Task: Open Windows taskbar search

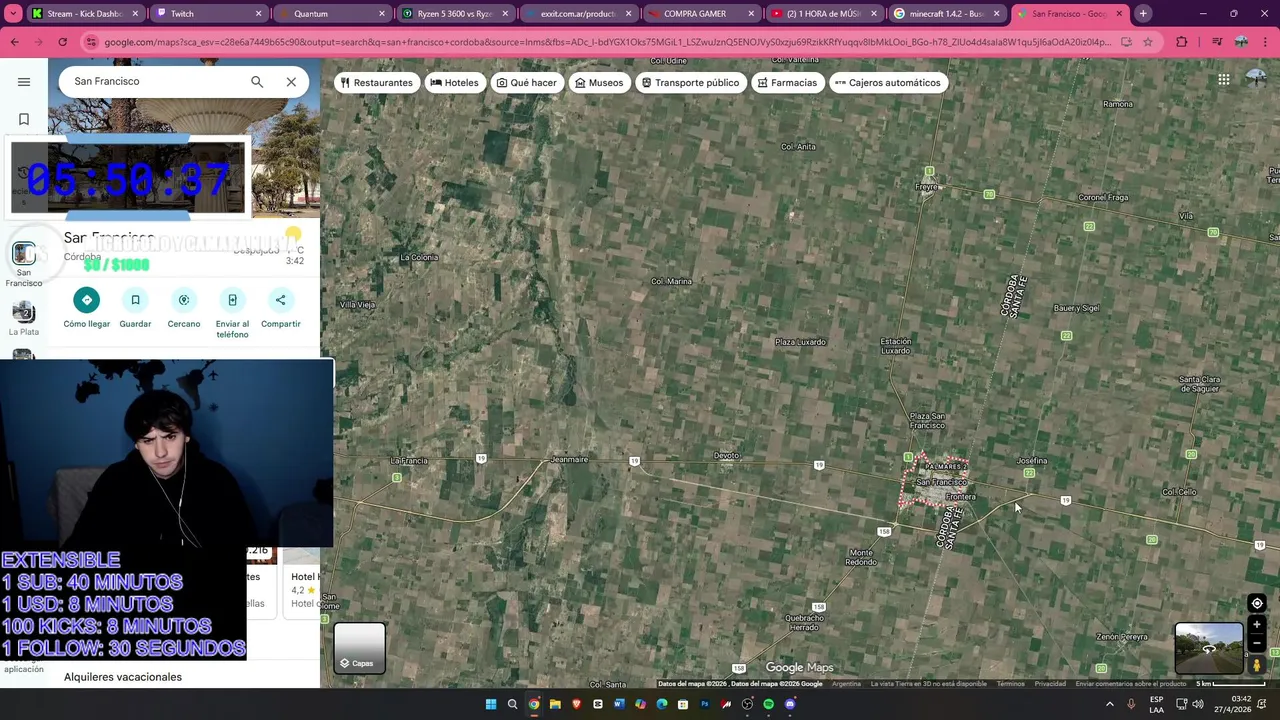Action: (x=512, y=704)
